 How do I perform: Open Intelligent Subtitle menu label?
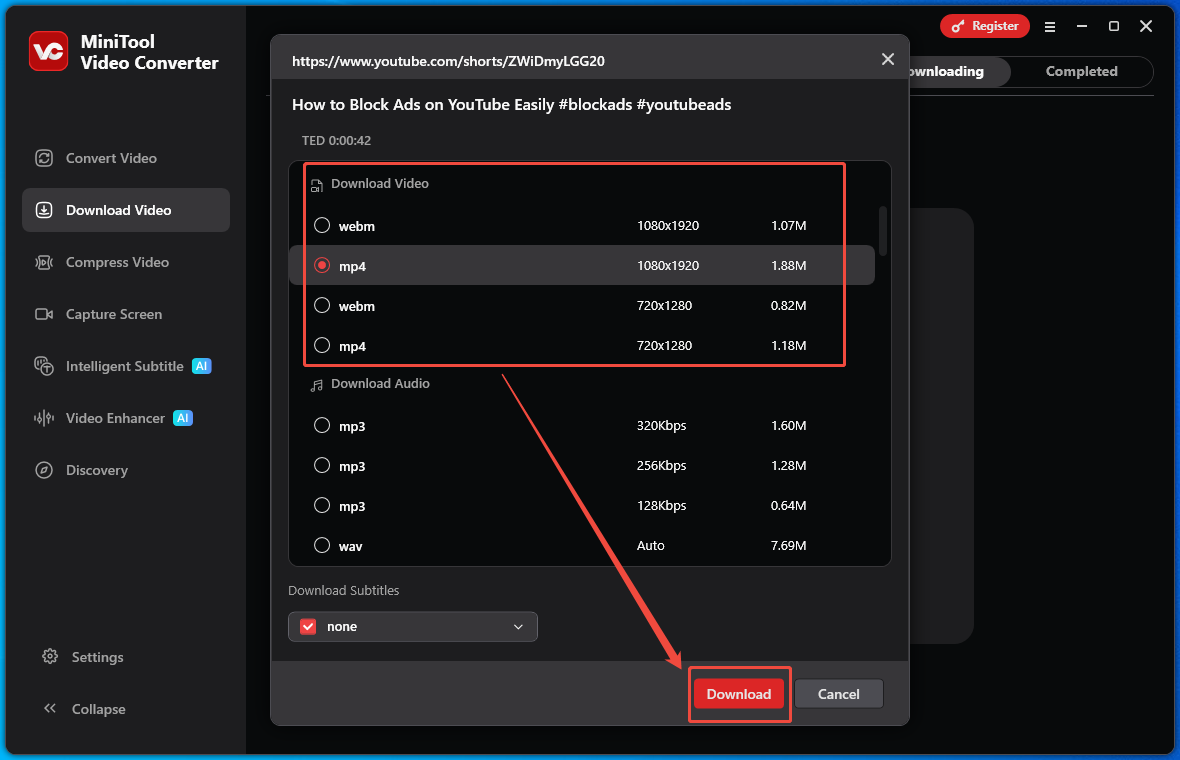pos(125,366)
